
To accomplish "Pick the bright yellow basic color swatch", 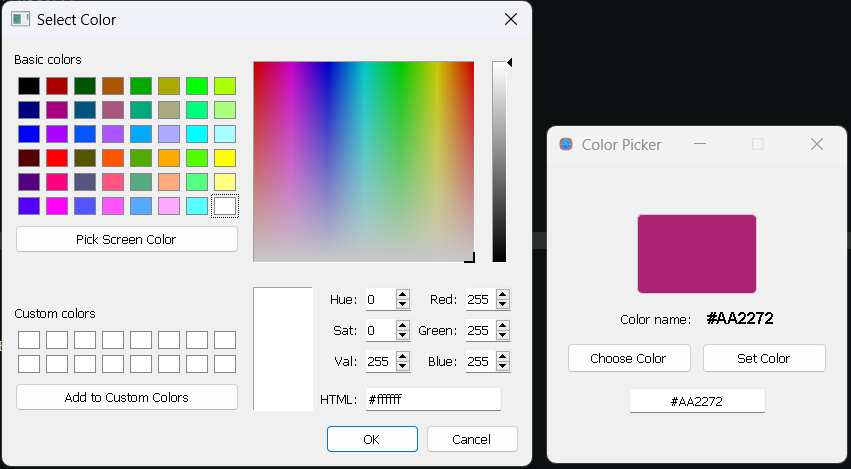I will (x=225, y=158).
